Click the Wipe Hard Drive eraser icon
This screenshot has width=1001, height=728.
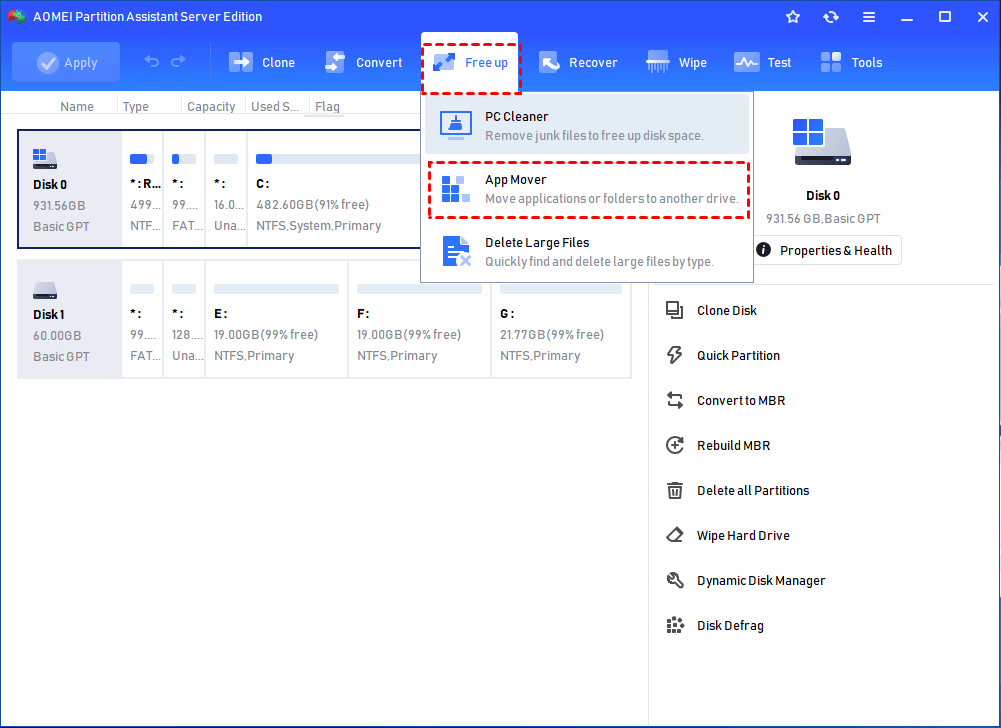tap(675, 535)
